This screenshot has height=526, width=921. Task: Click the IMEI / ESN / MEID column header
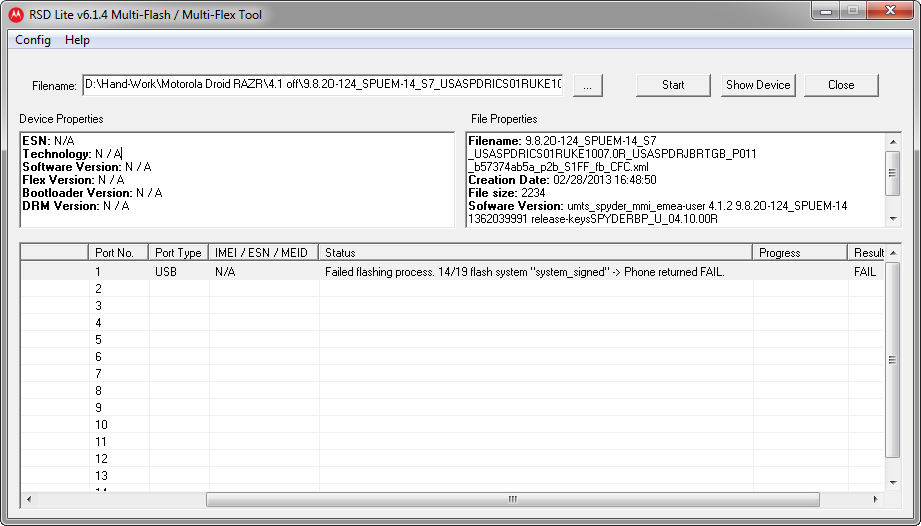pyautogui.click(x=263, y=253)
